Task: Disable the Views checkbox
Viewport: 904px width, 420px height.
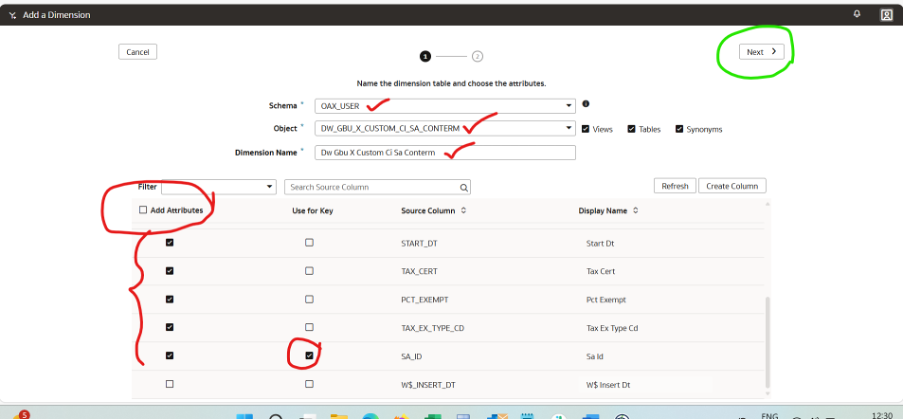Action: coord(584,129)
